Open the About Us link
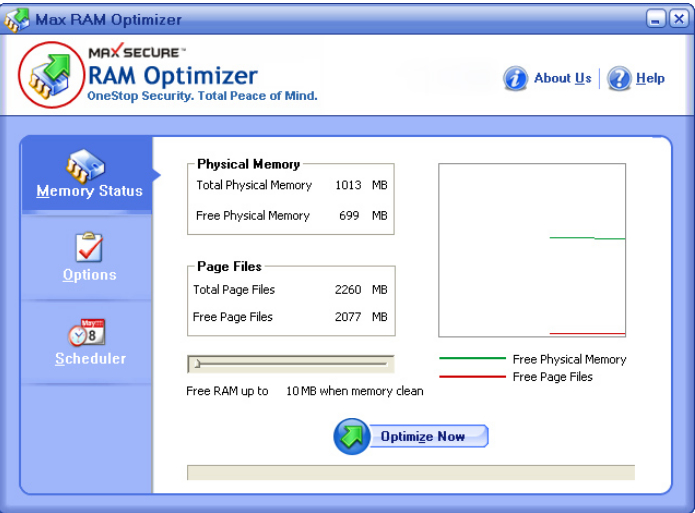Image resolution: width=695 pixels, height=513 pixels. [x=562, y=78]
